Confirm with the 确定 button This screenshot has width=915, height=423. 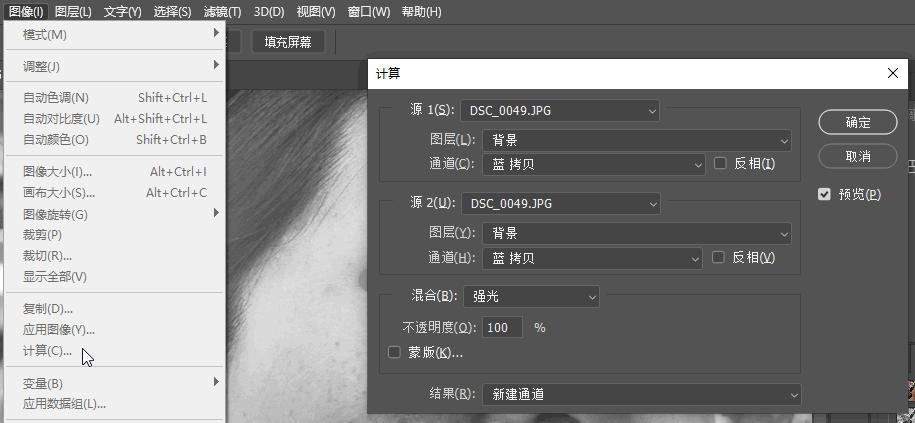click(x=857, y=123)
